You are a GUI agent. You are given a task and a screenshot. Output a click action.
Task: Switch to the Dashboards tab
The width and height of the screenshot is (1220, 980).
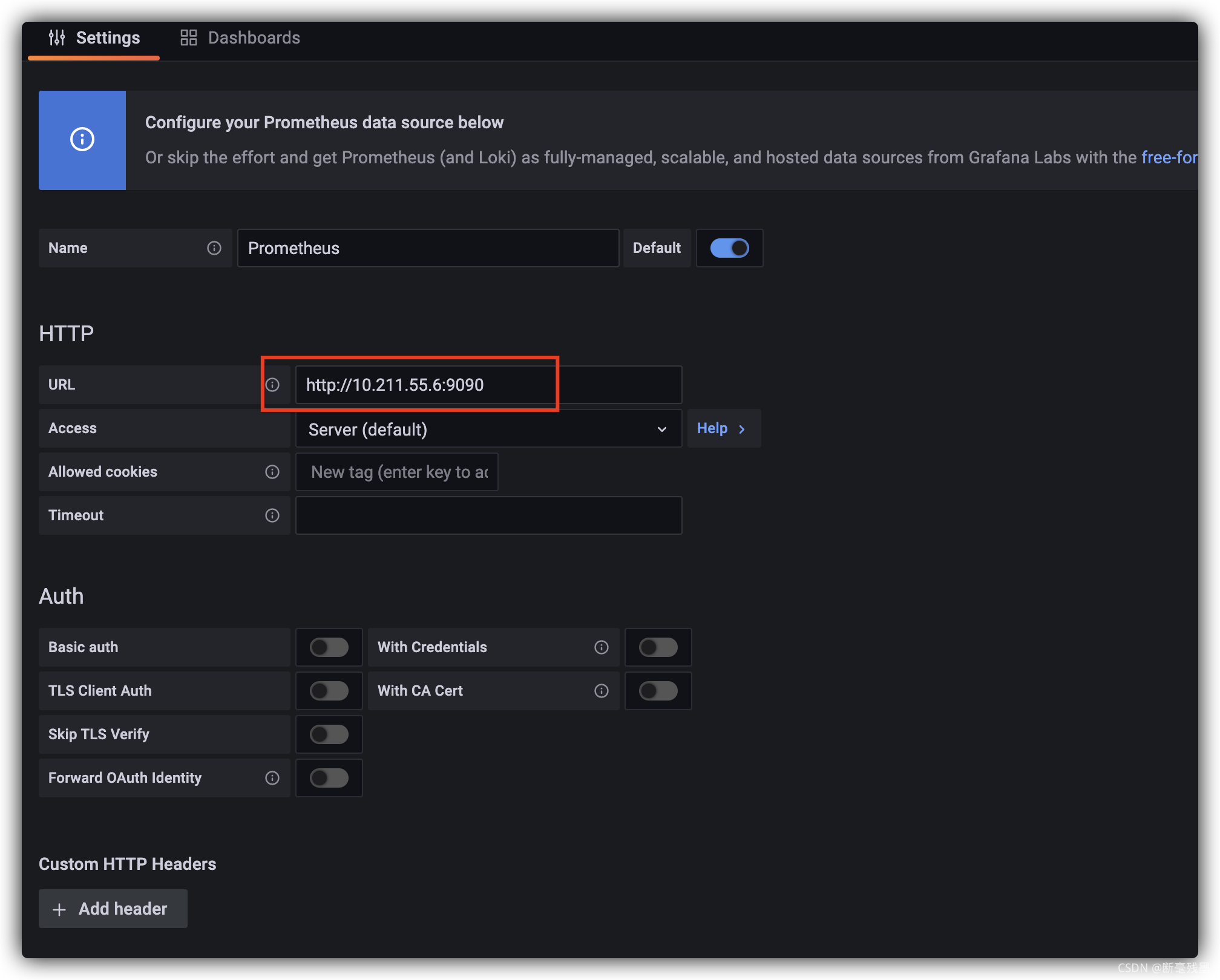tap(240, 38)
